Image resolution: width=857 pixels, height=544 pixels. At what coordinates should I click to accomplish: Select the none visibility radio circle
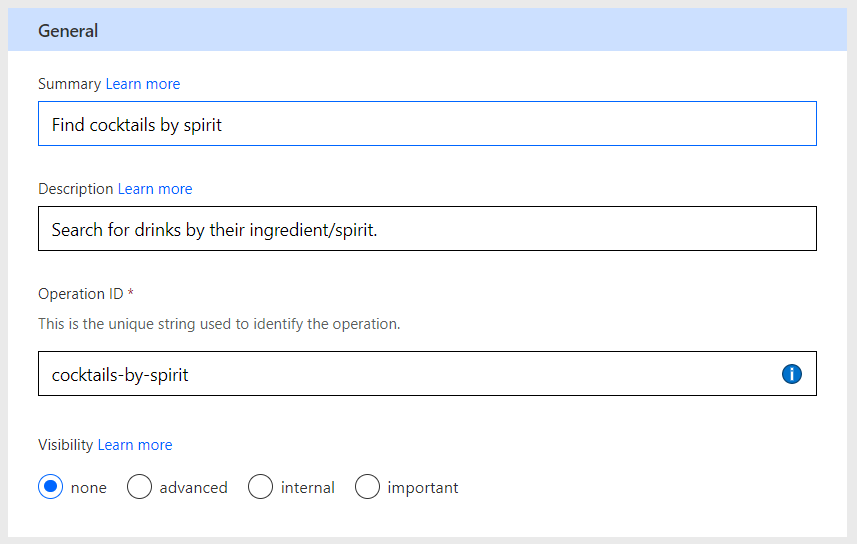[50, 487]
